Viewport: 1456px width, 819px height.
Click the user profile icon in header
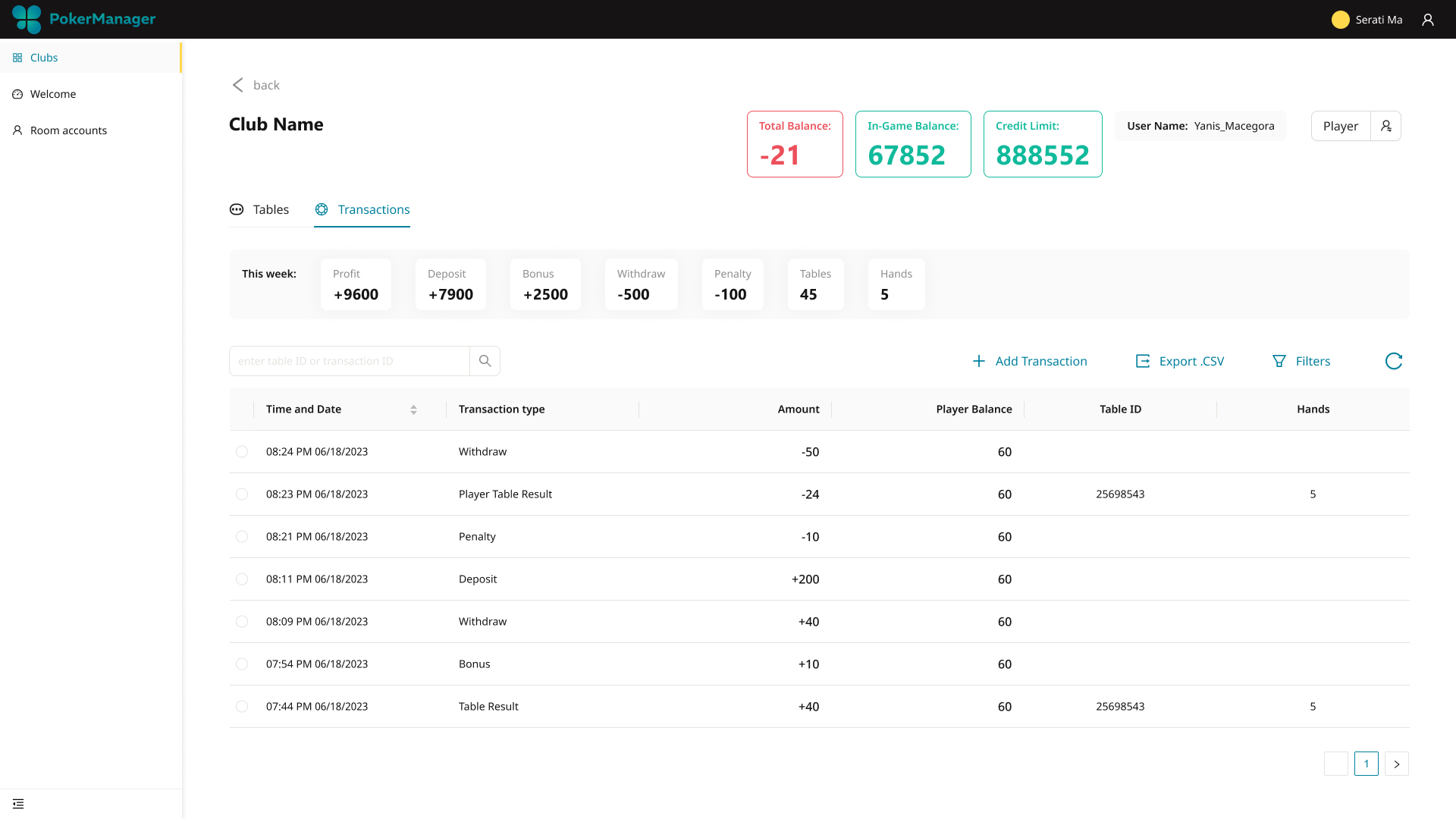(1428, 20)
